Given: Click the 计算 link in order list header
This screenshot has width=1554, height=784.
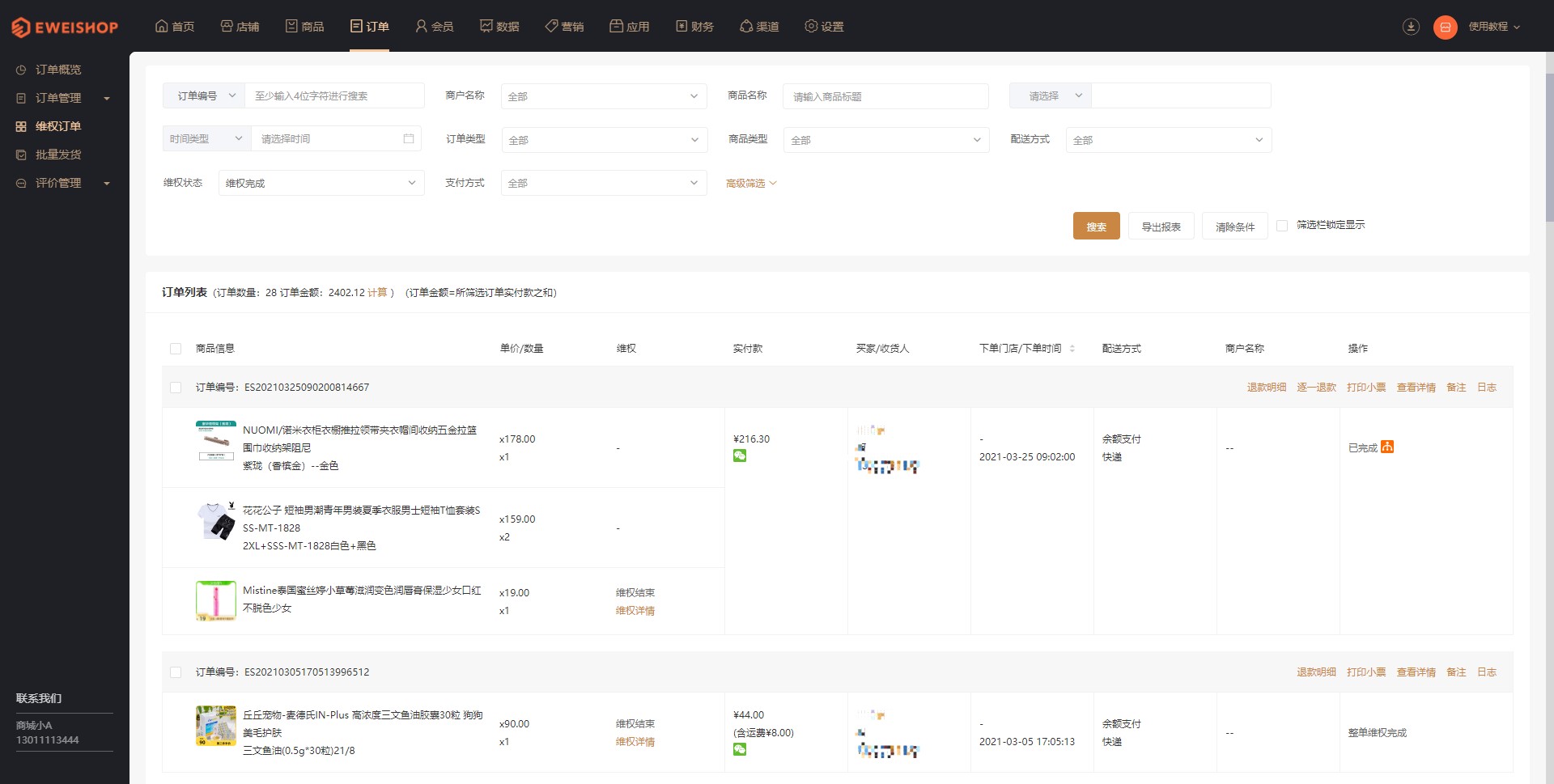Looking at the screenshot, I should tap(377, 293).
